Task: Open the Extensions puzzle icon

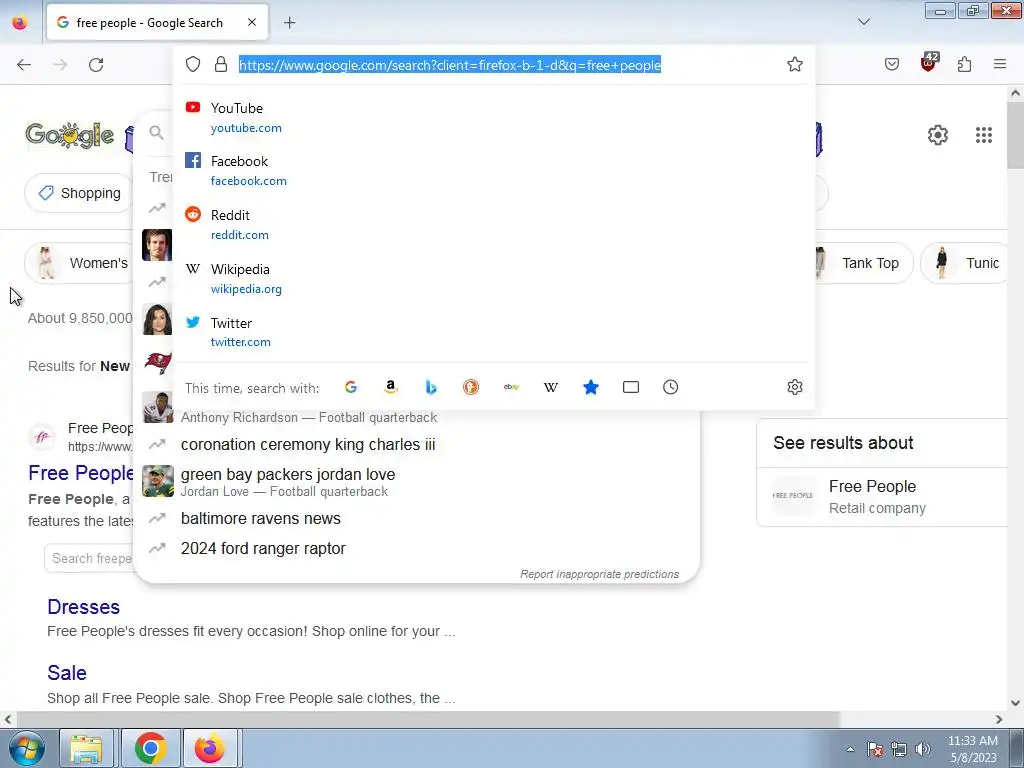Action: (964, 64)
